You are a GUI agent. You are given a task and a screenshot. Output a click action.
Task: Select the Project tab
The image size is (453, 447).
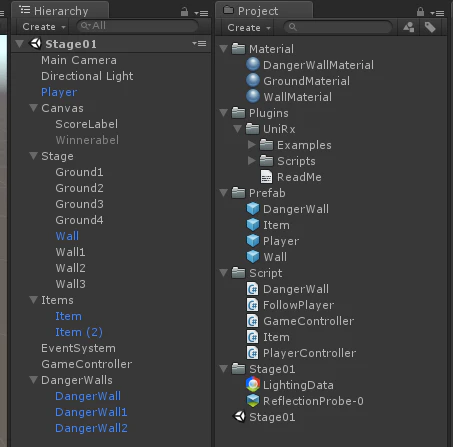tap(264, 11)
